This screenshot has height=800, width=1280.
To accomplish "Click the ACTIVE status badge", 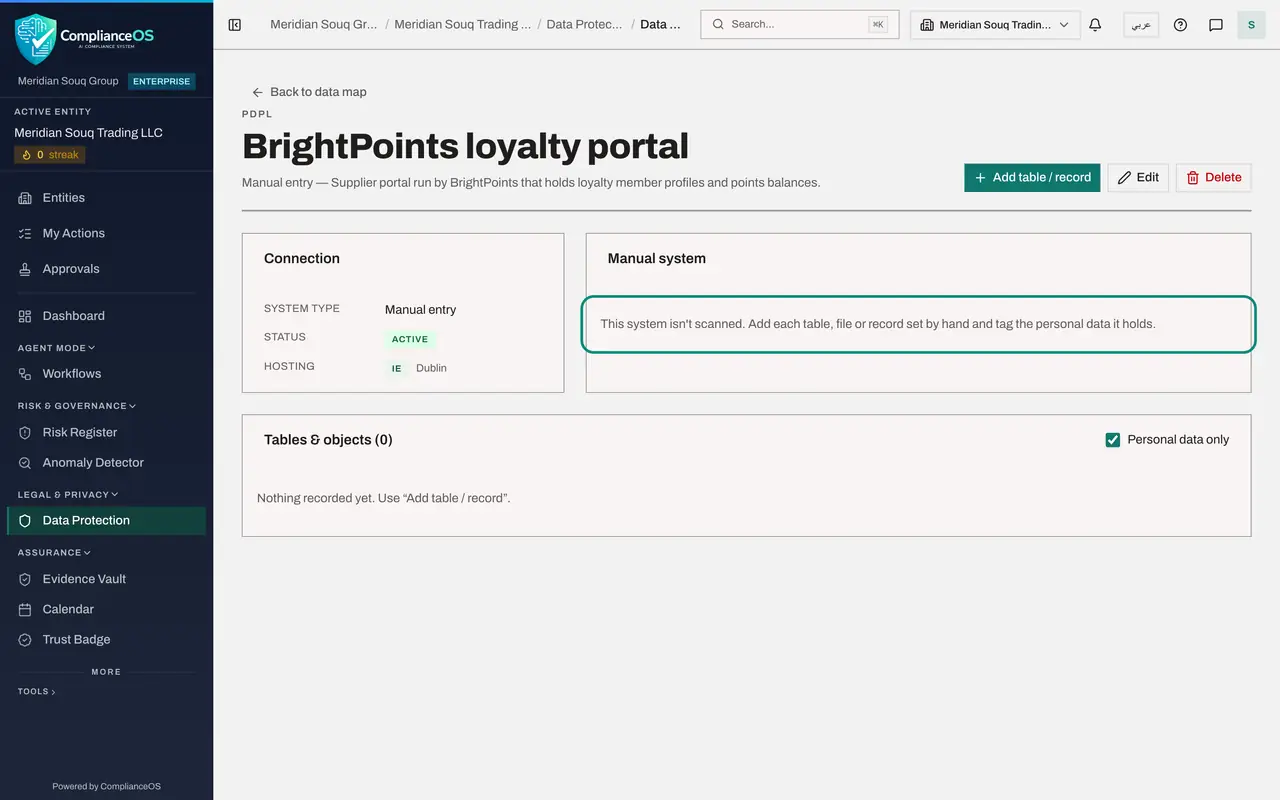I will pos(410,339).
